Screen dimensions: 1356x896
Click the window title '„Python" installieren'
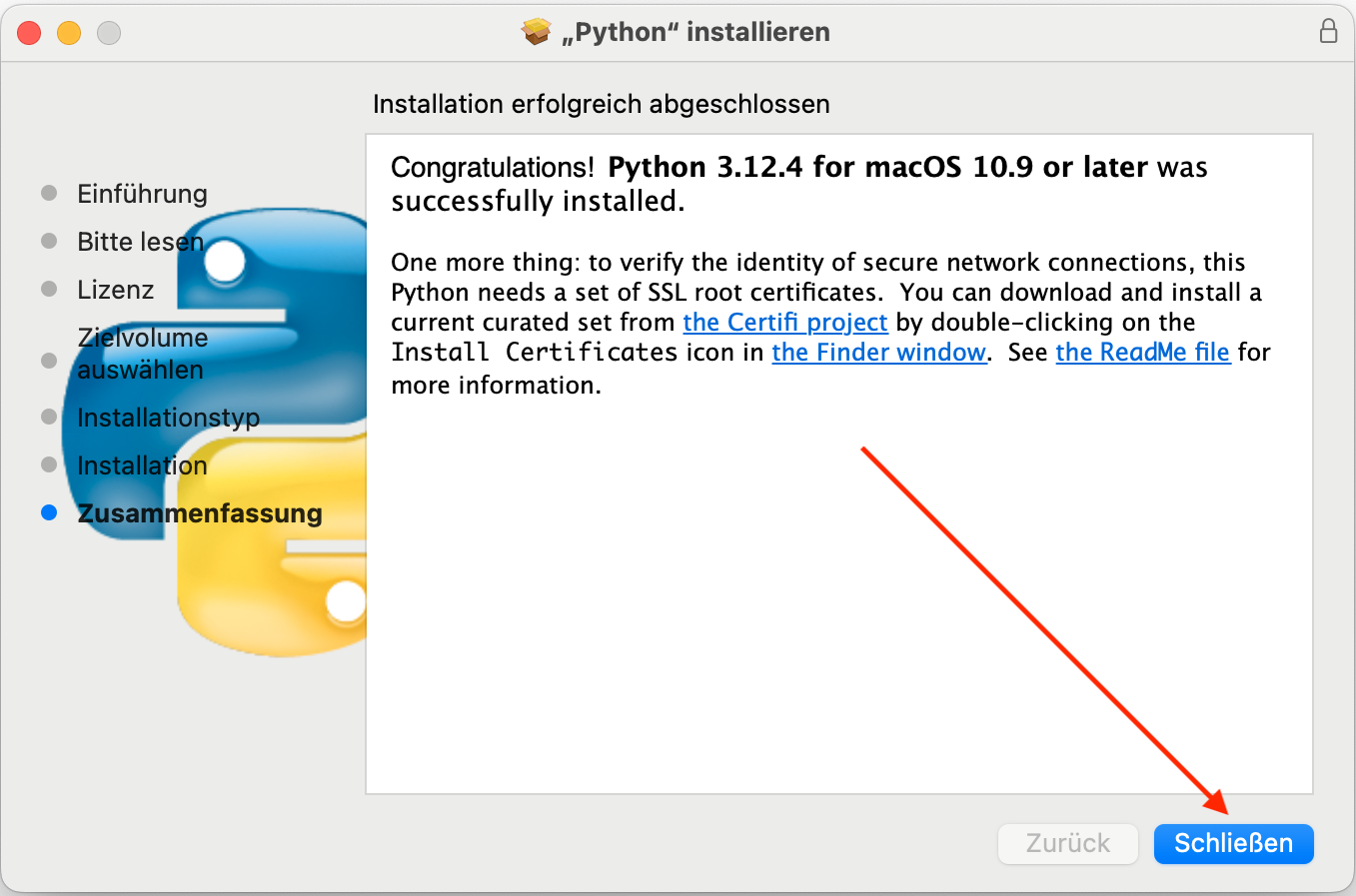[x=695, y=32]
